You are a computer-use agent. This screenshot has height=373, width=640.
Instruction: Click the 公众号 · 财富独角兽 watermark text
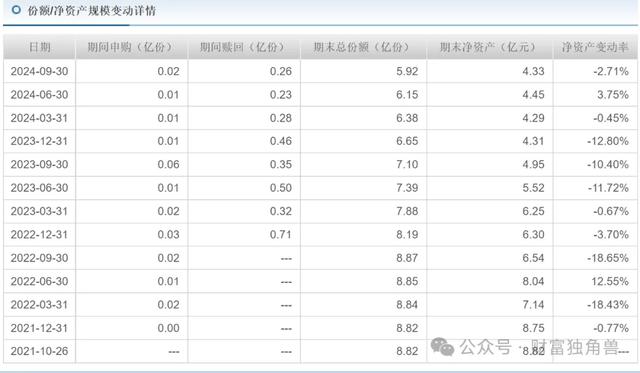point(539,347)
